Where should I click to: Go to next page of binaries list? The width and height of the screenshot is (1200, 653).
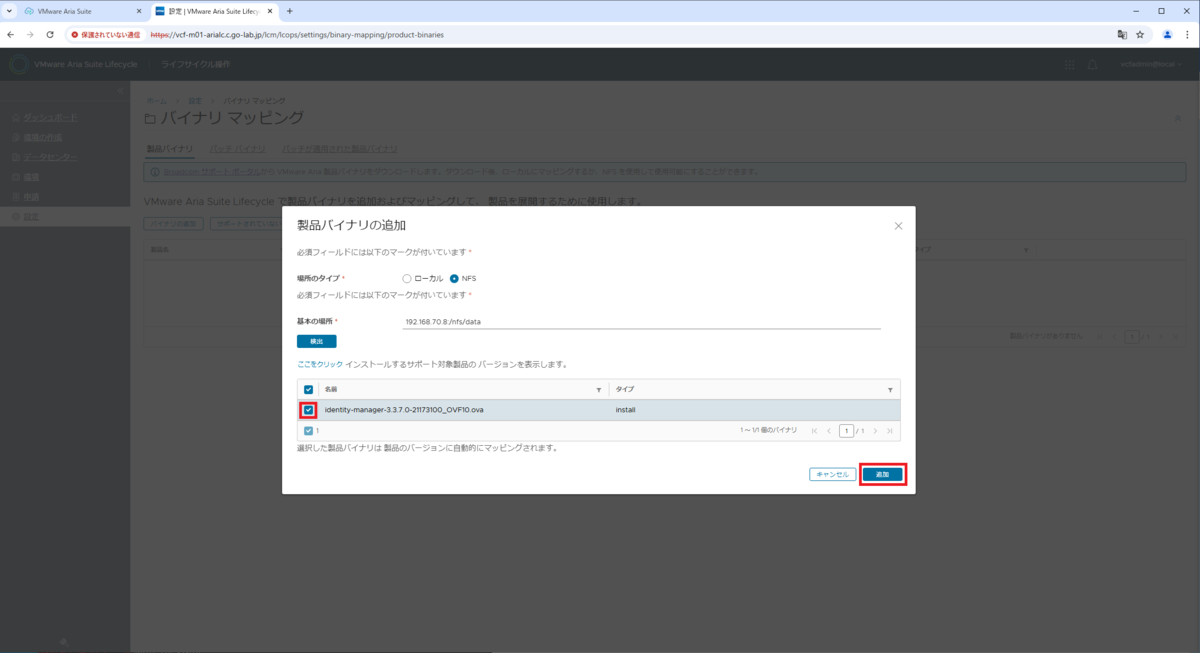[x=875, y=431]
